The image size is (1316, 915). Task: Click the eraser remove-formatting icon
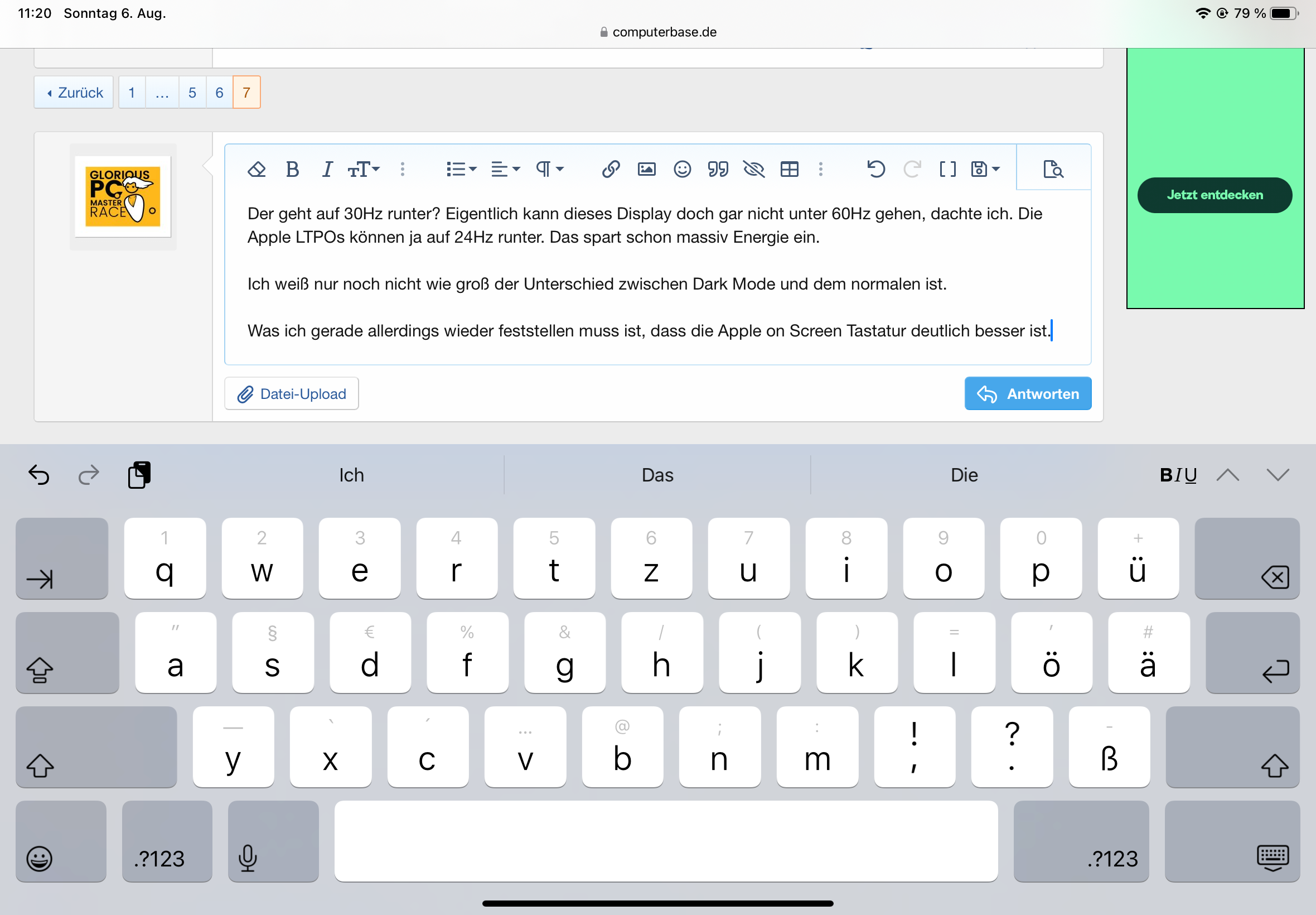tap(256, 169)
